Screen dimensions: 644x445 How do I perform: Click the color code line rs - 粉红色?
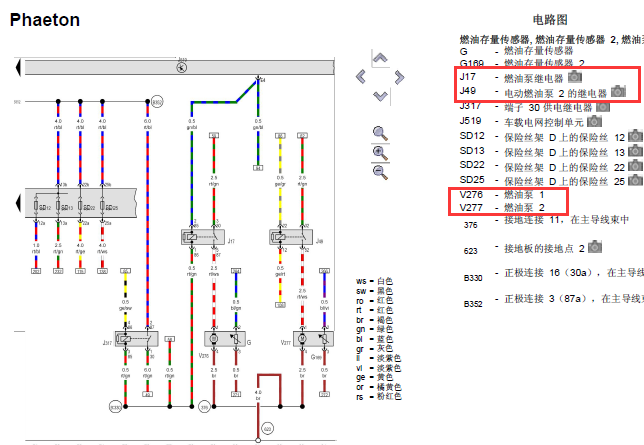click(378, 397)
